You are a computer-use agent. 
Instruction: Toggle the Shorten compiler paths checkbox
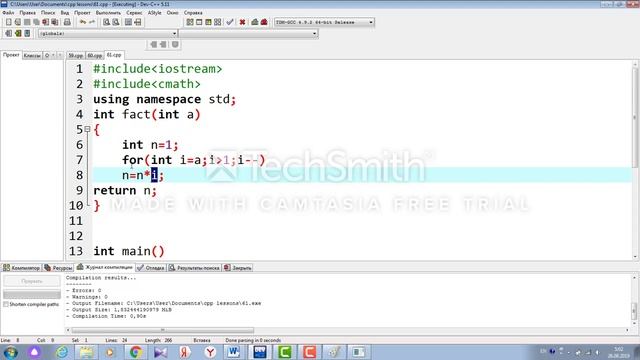click(x=6, y=304)
